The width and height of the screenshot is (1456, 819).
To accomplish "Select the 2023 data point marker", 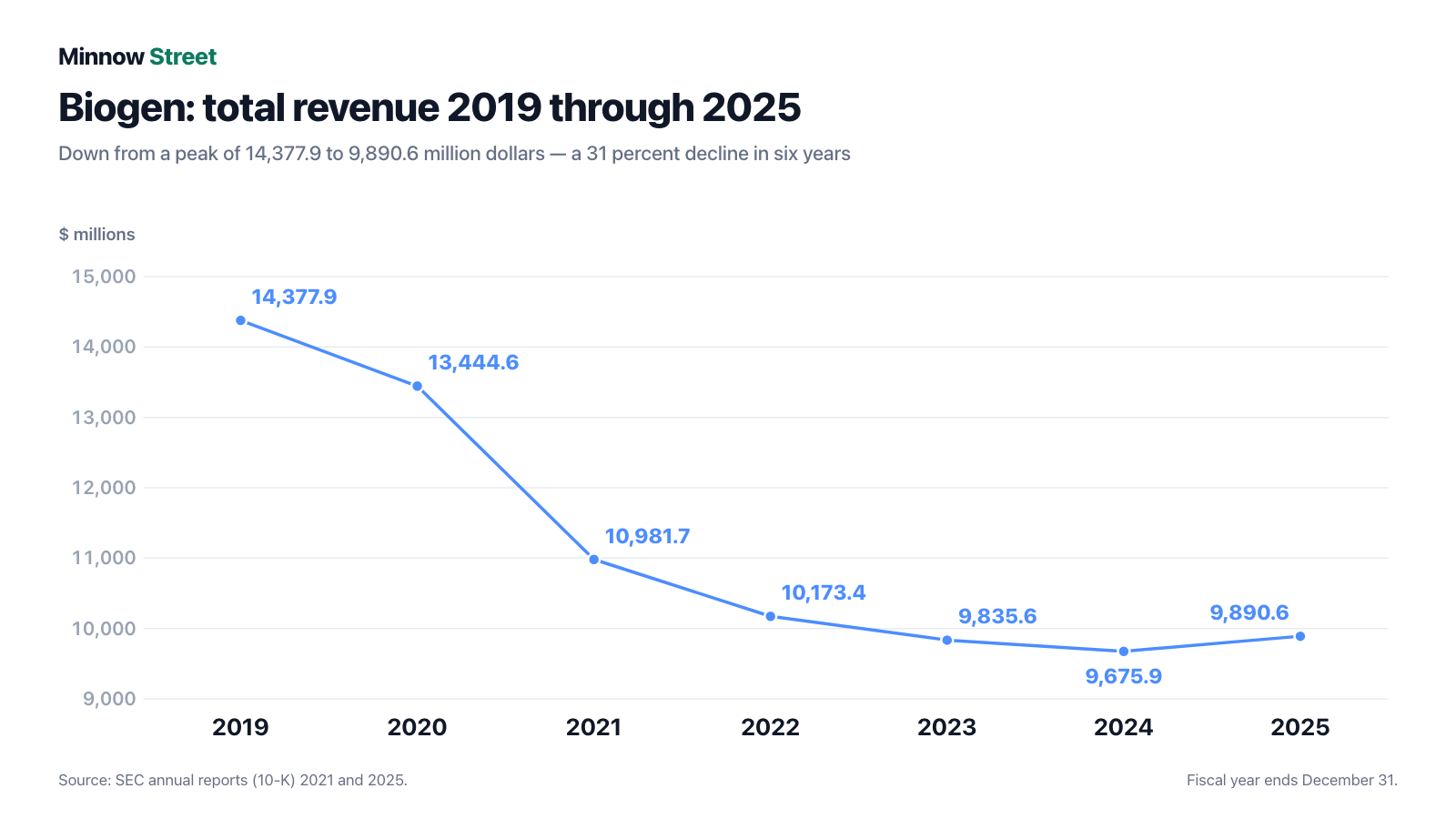I will click(946, 640).
